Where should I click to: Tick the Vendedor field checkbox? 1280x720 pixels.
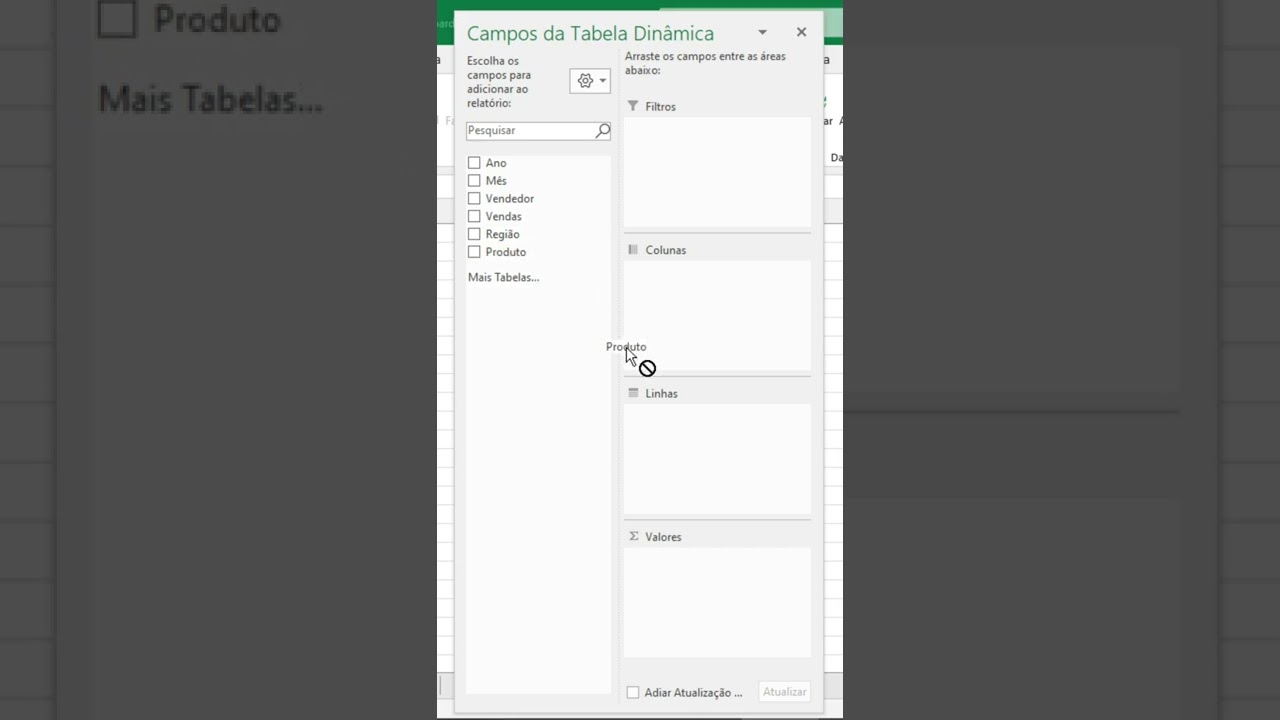tap(474, 199)
